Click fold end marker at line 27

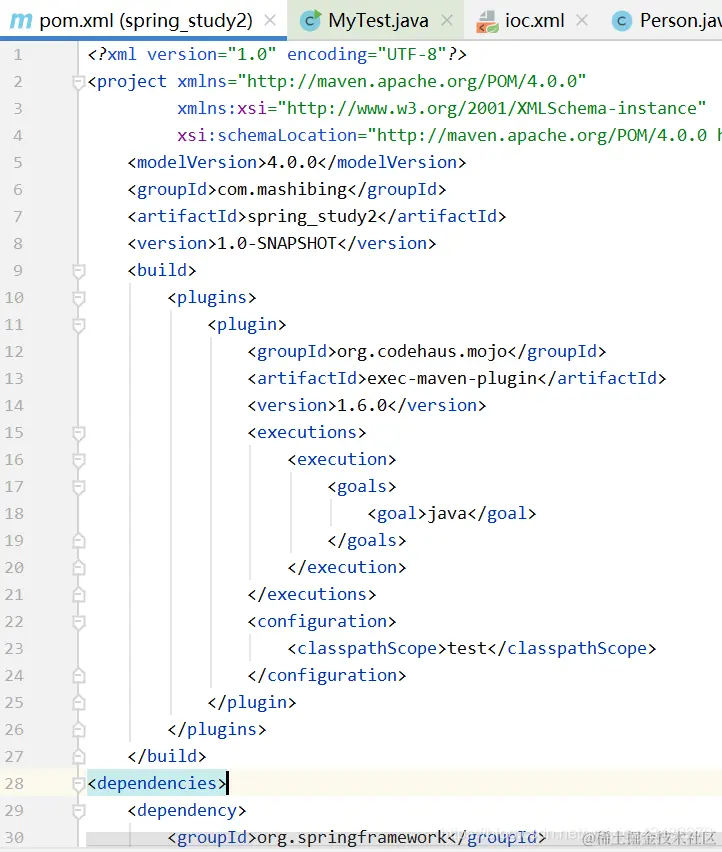tap(79, 757)
